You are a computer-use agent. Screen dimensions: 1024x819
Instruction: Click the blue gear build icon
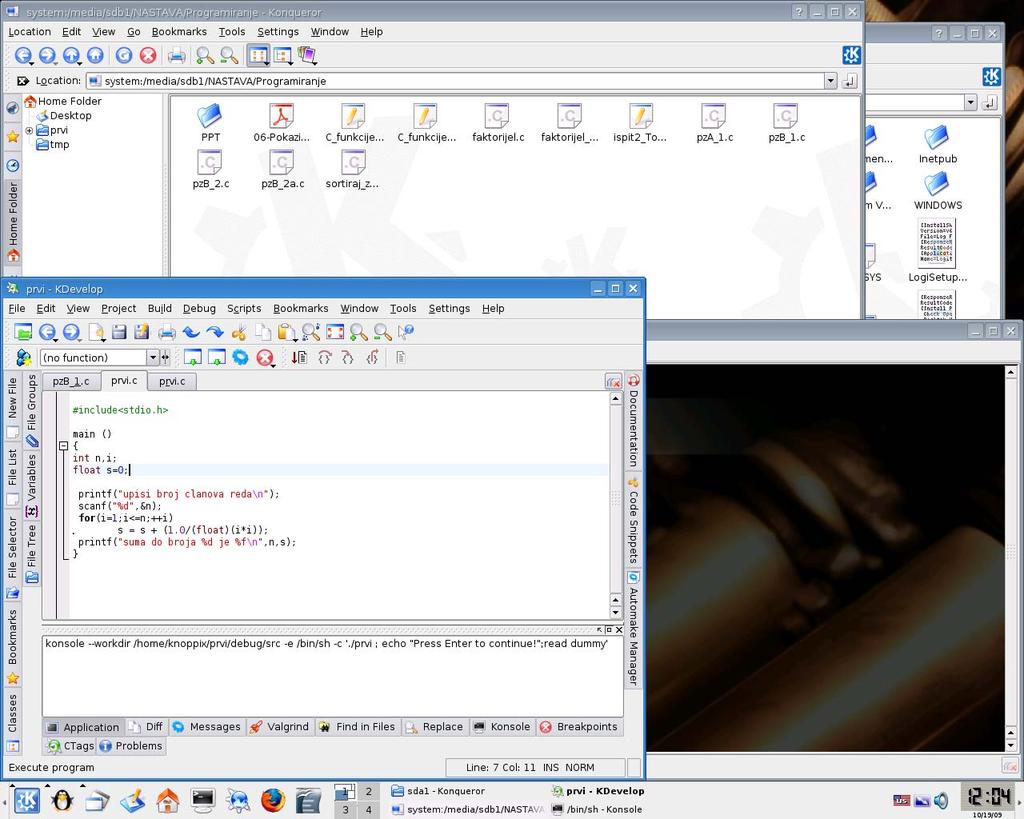240,357
